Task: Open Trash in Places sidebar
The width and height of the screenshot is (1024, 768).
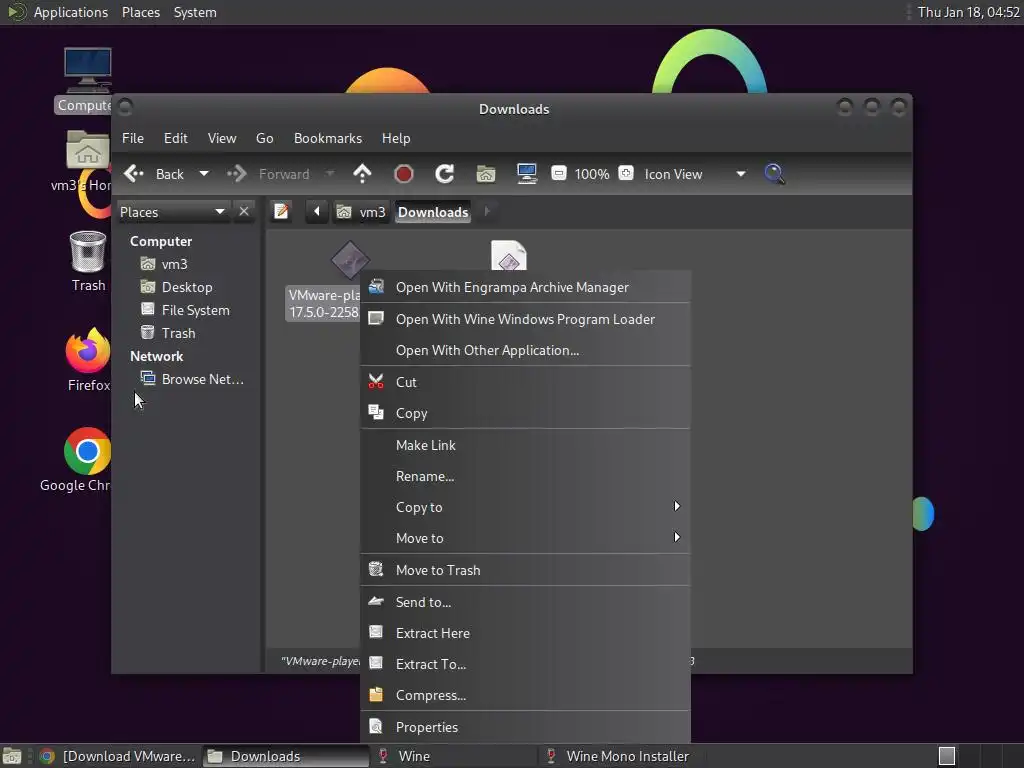Action: [178, 333]
